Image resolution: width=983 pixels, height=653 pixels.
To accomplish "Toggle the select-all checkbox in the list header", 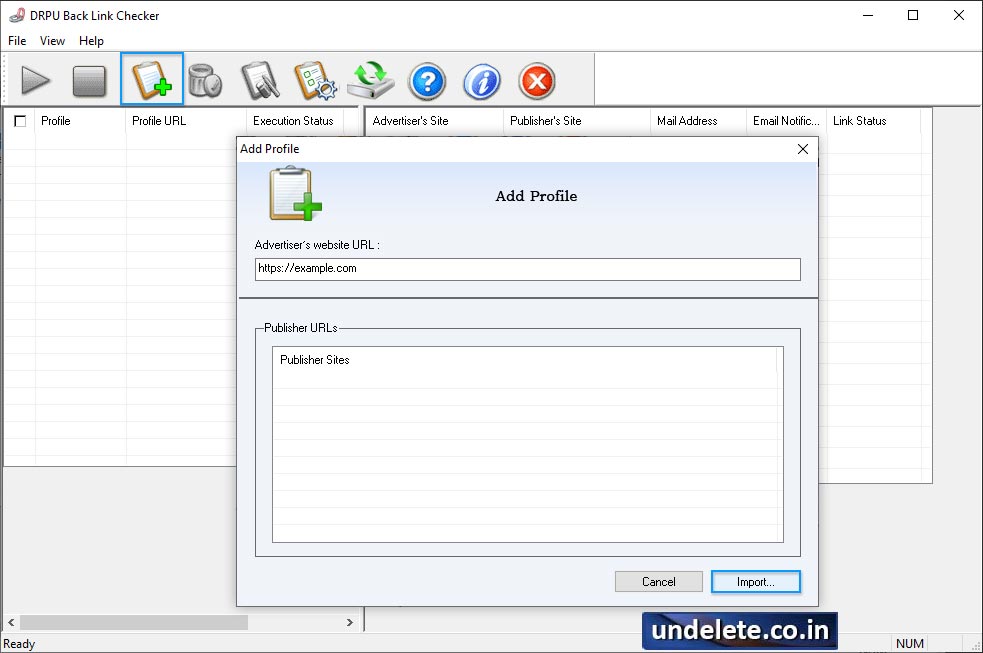I will 18,120.
